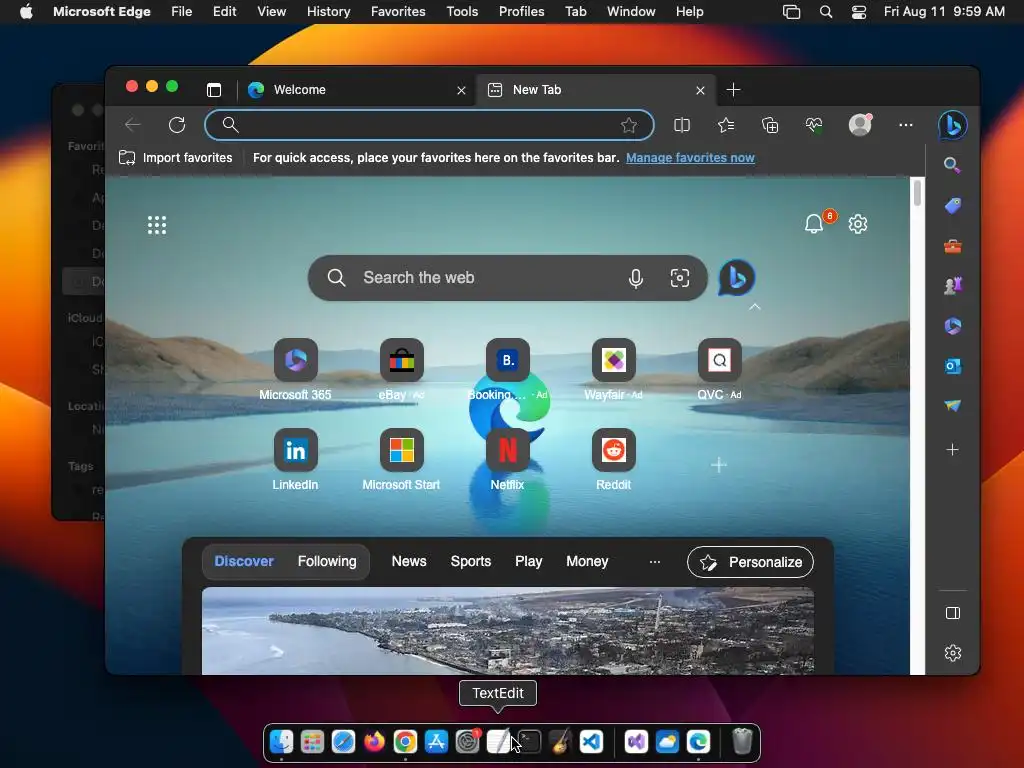Open Play feed category
1024x768 pixels.
pyautogui.click(x=528, y=562)
